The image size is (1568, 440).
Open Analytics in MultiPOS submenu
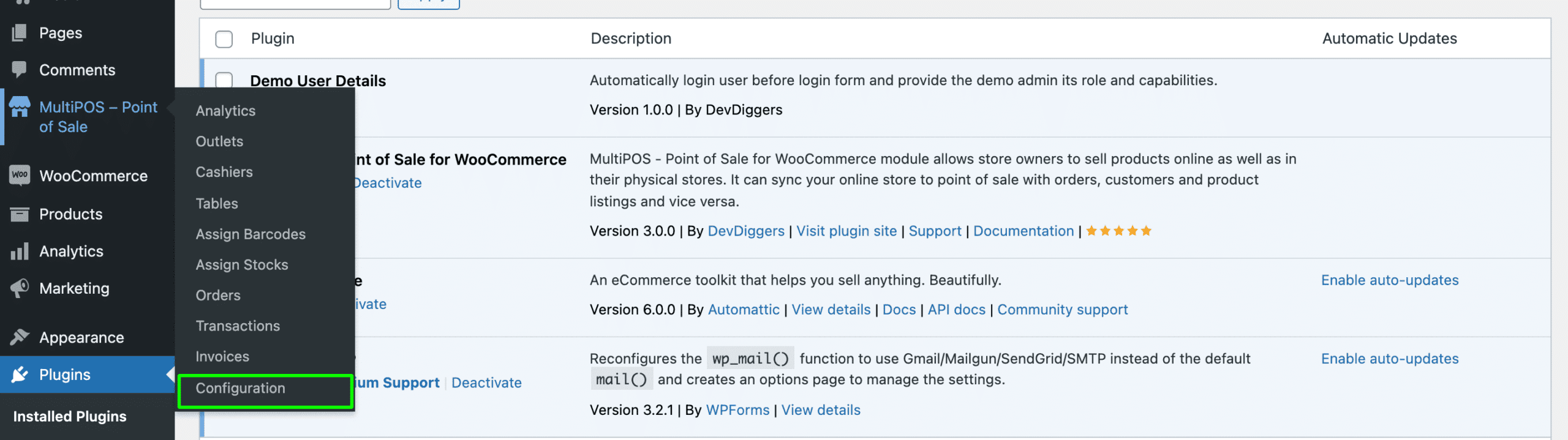tap(225, 111)
